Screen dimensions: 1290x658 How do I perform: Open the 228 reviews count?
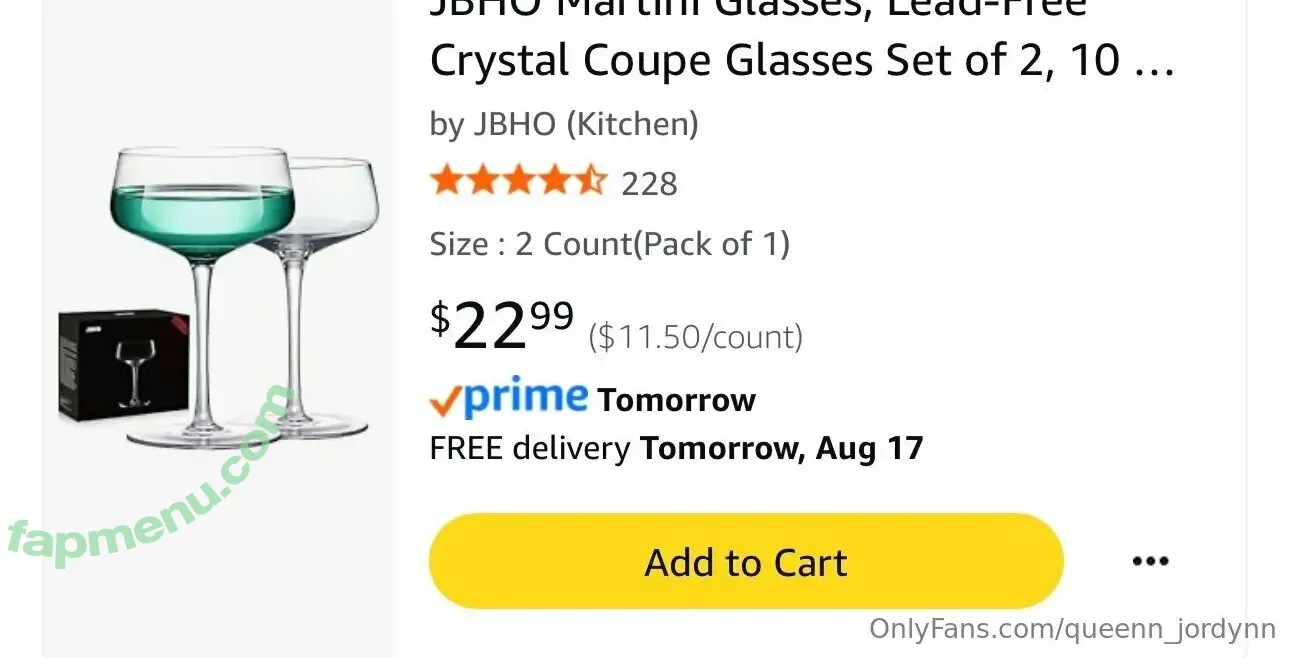point(649,184)
